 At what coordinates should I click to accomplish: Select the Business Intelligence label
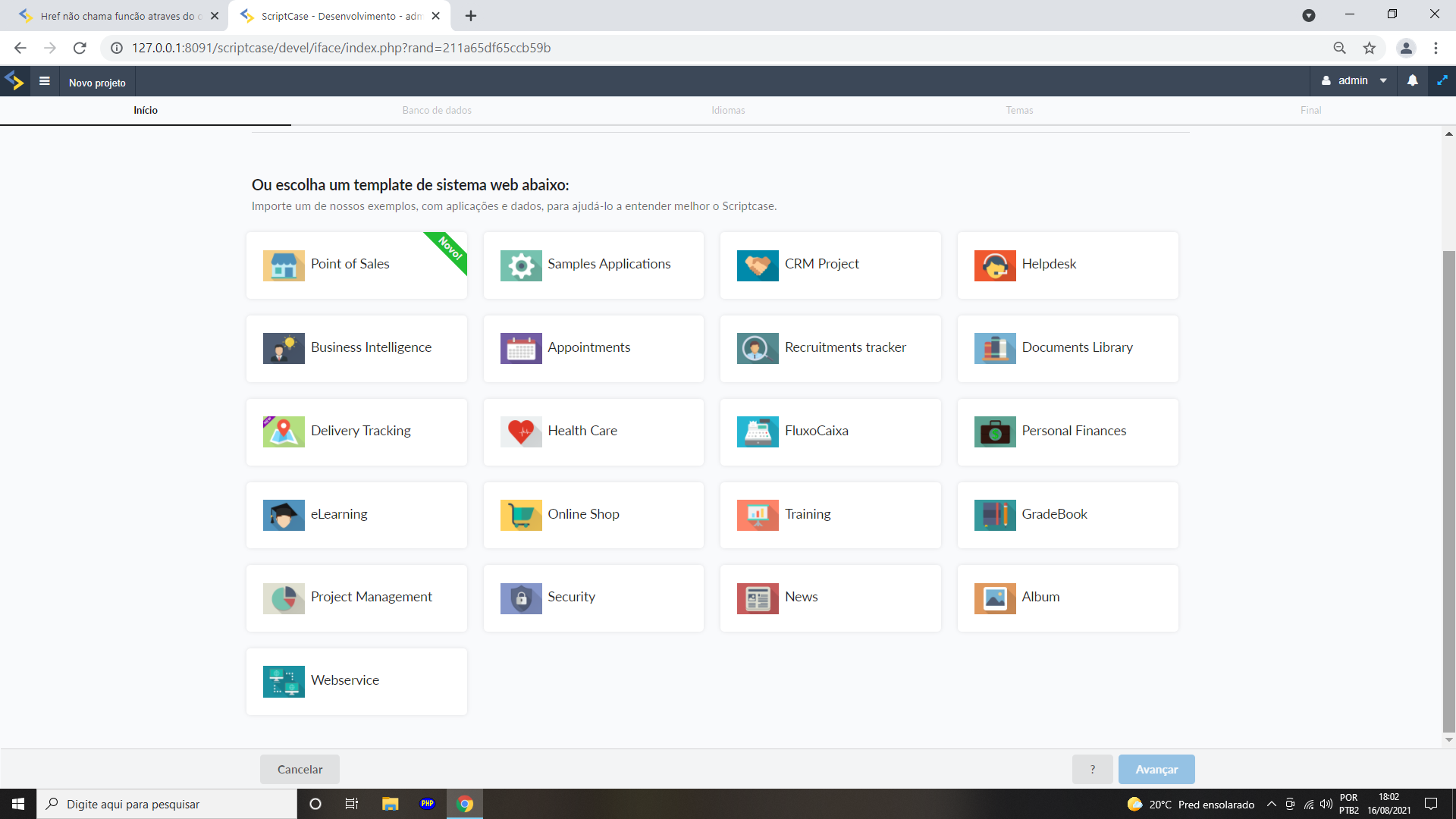click(371, 347)
